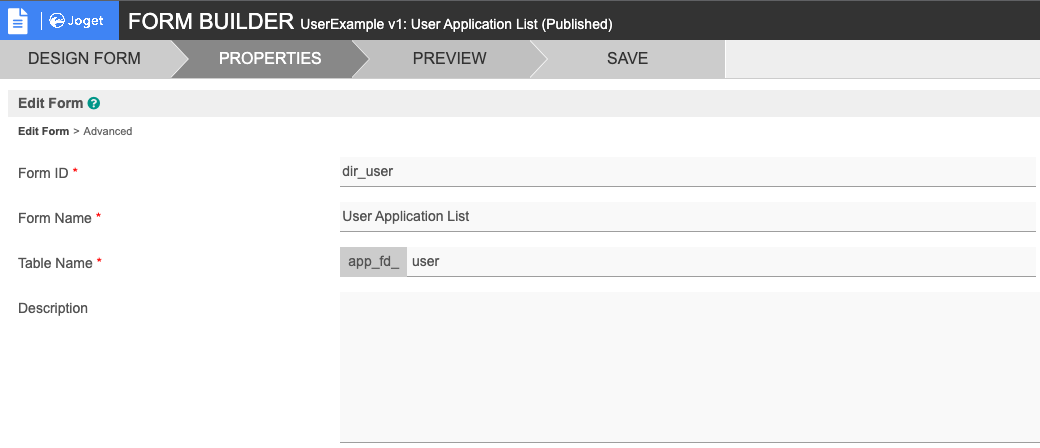Select the Properties step
The height and width of the screenshot is (448, 1040).
[x=270, y=58]
